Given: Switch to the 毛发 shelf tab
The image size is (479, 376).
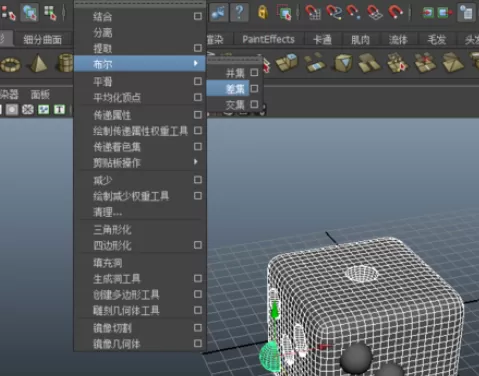Looking at the screenshot, I should [x=437, y=40].
